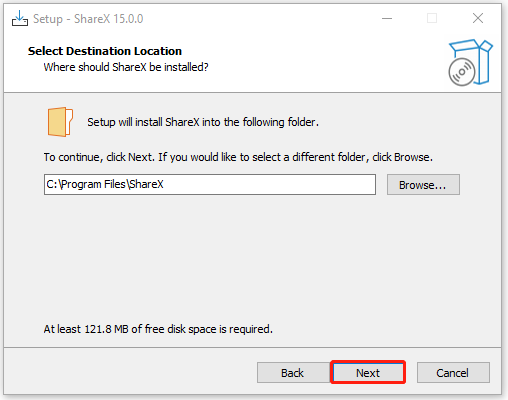This screenshot has width=508, height=400.
Task: Click the "Setup - ShareX 15.0.0" window title
Action: (x=88, y=19)
